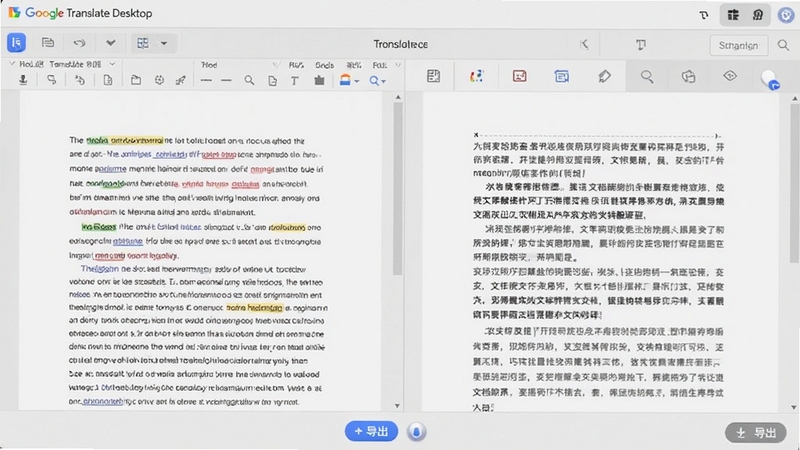Click the blue text frame icon in right toolbar
The image size is (800, 450).
point(561,77)
